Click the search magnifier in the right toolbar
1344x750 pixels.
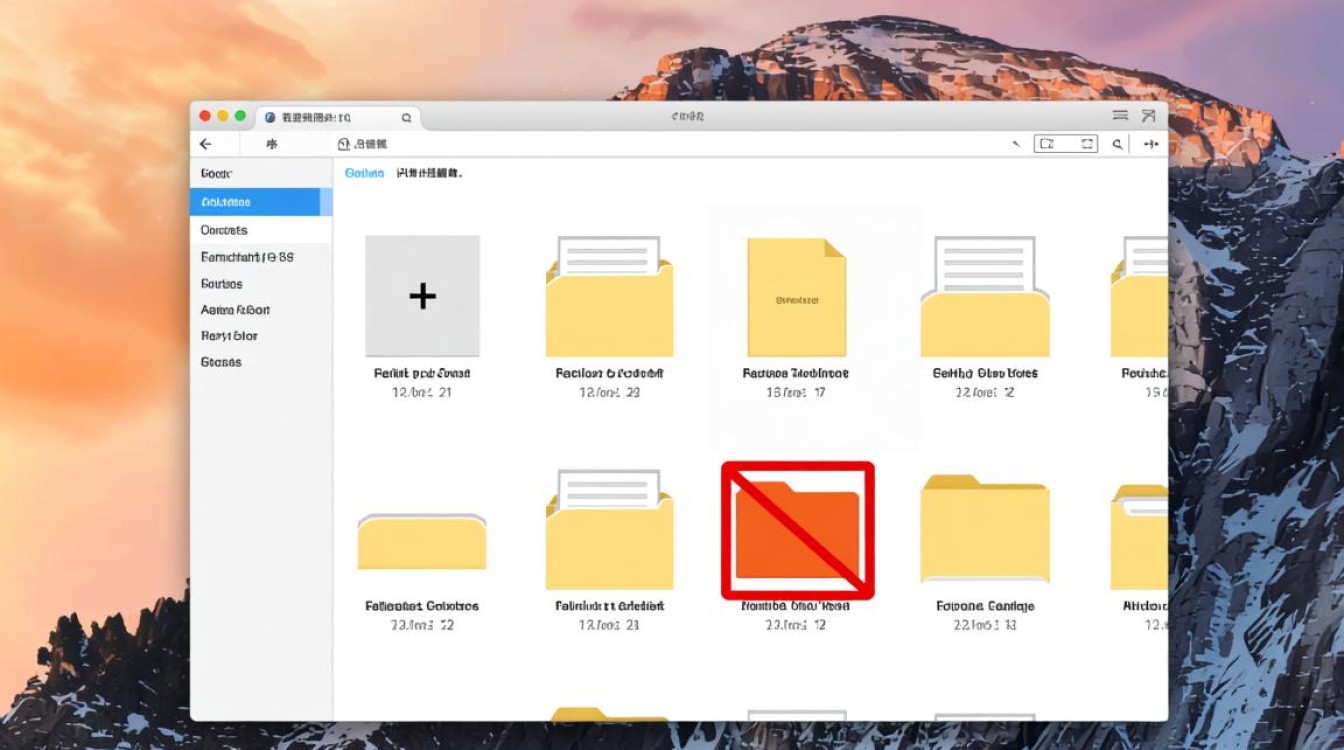point(1119,144)
